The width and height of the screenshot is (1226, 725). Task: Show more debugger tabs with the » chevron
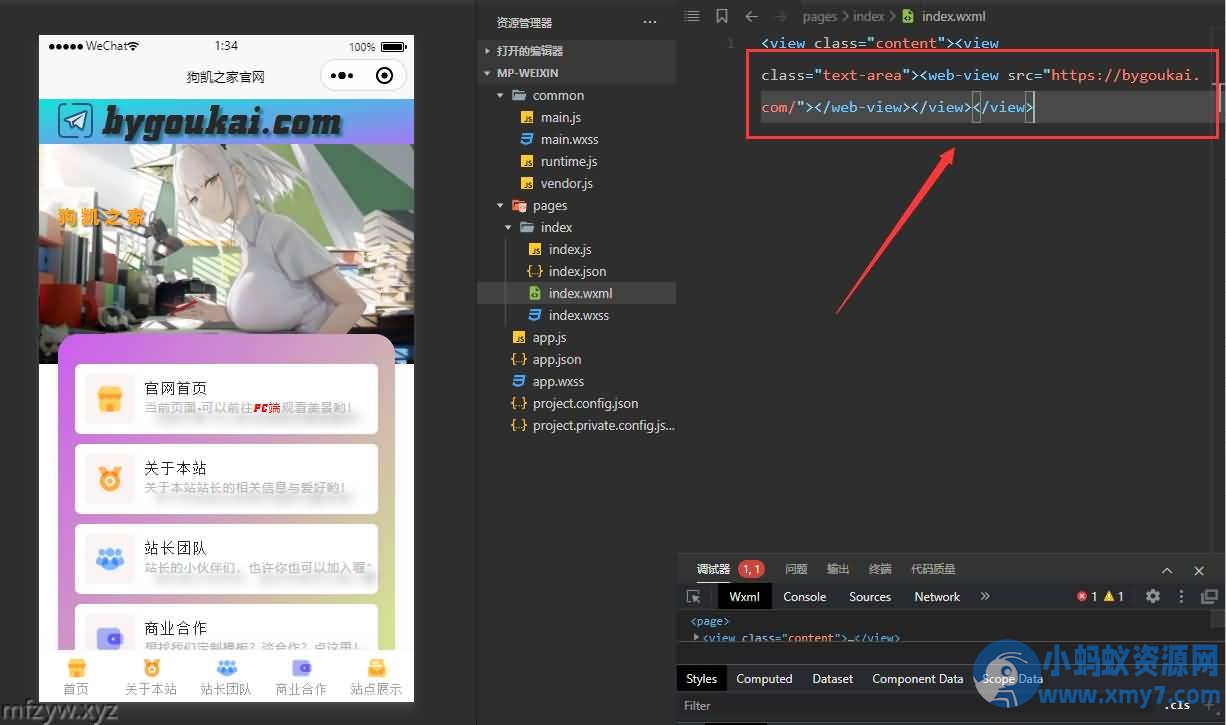(x=985, y=596)
